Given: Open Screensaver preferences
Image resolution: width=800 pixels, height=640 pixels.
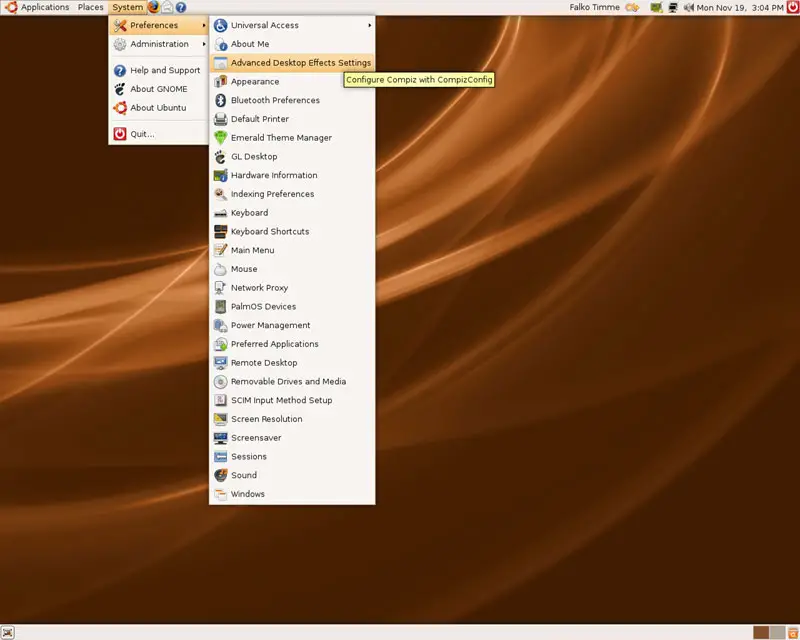Looking at the screenshot, I should click(x=292, y=438).
